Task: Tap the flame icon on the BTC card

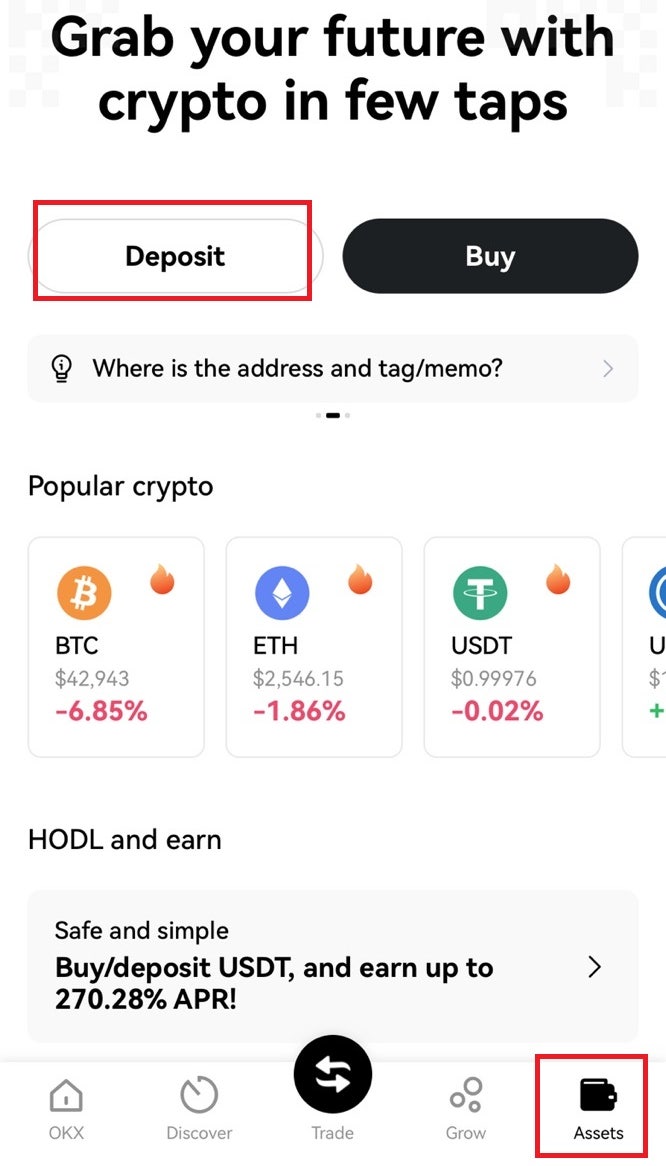Action: pyautogui.click(x=162, y=579)
